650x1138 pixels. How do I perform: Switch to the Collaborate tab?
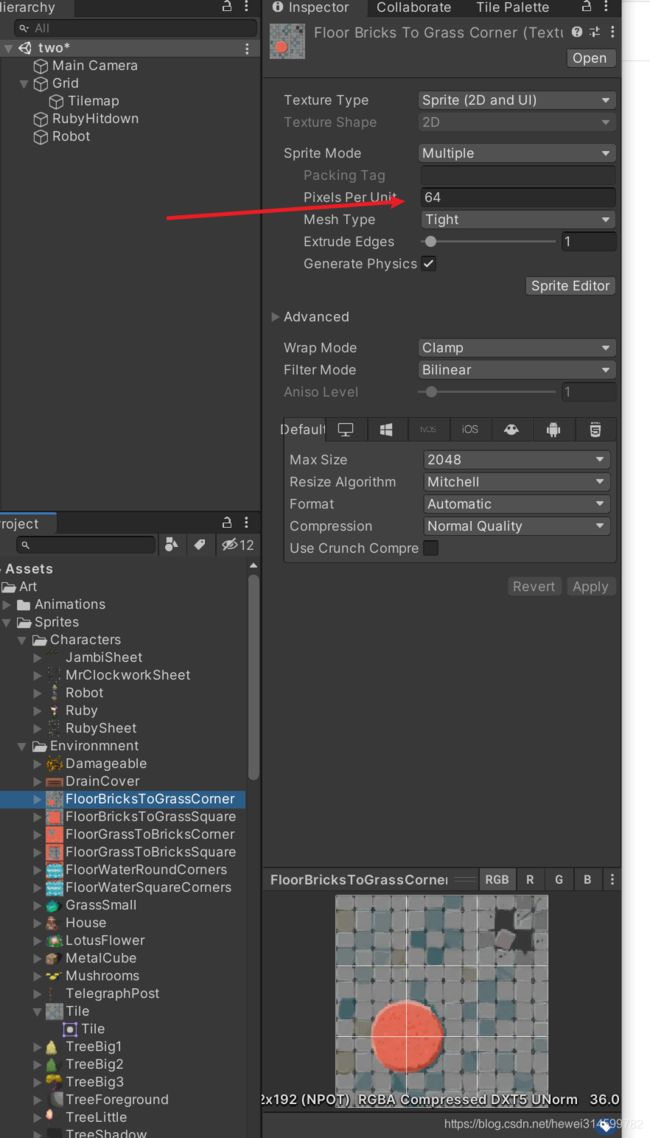(x=414, y=7)
